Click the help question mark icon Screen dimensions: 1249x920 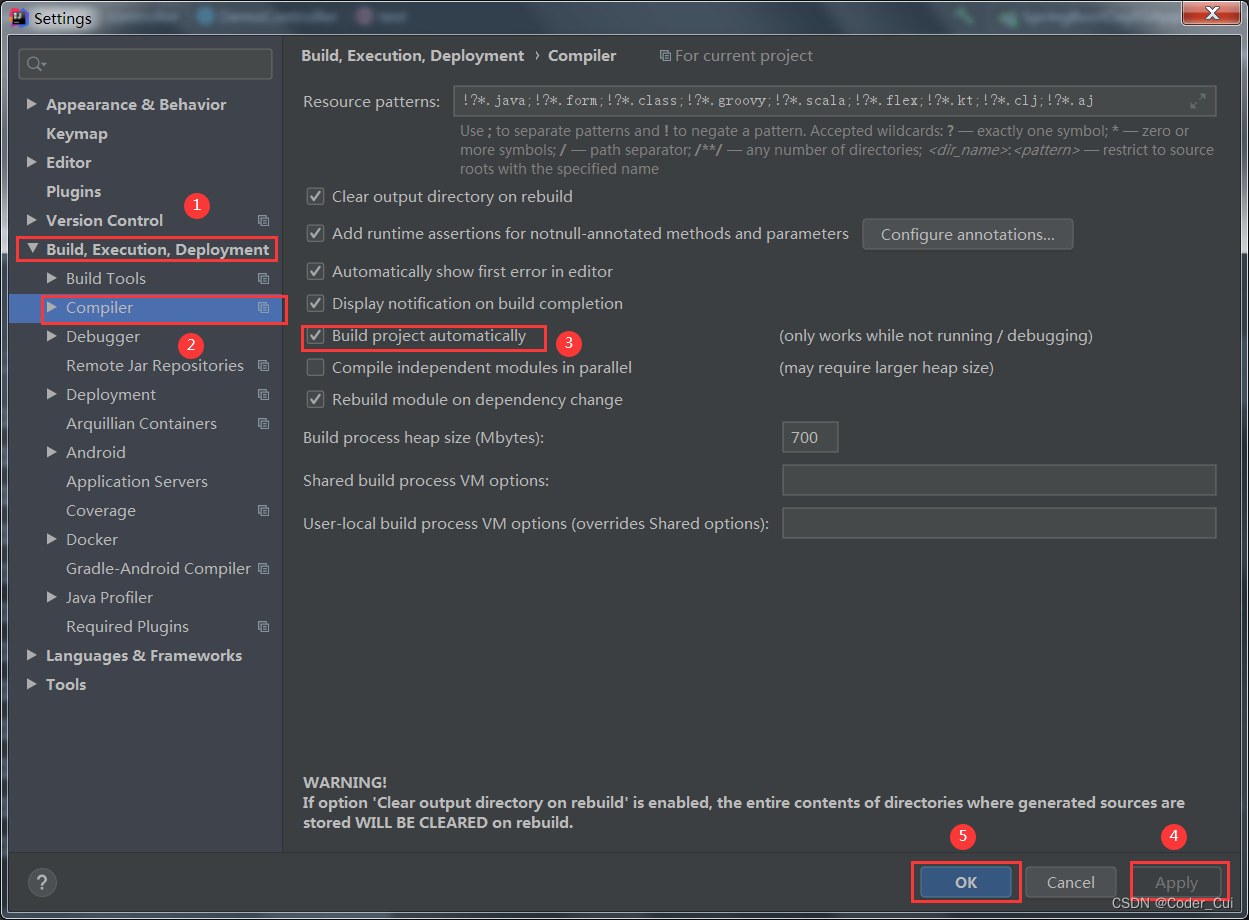42,882
